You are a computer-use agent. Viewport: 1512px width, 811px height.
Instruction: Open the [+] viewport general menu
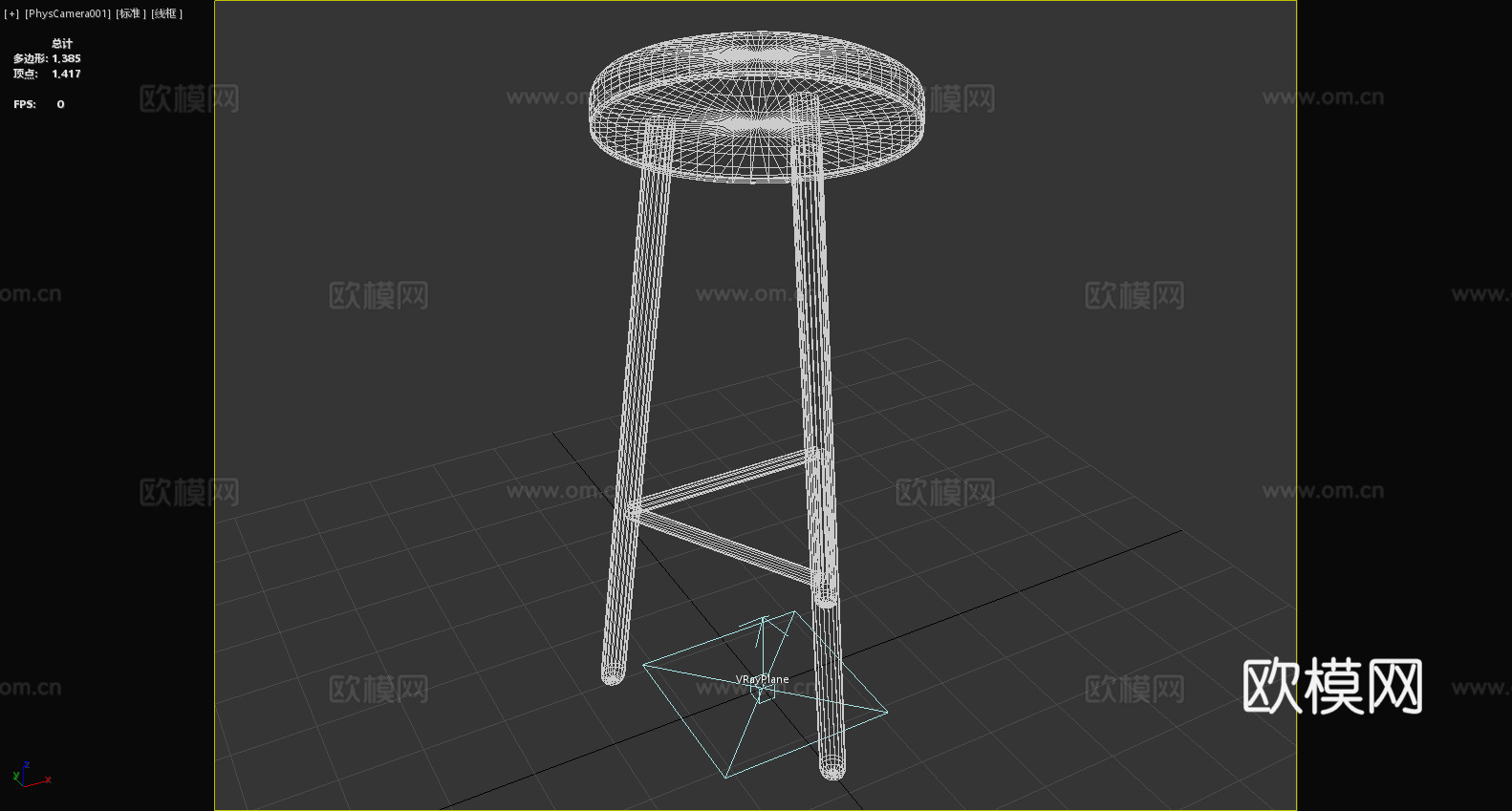click(x=11, y=13)
